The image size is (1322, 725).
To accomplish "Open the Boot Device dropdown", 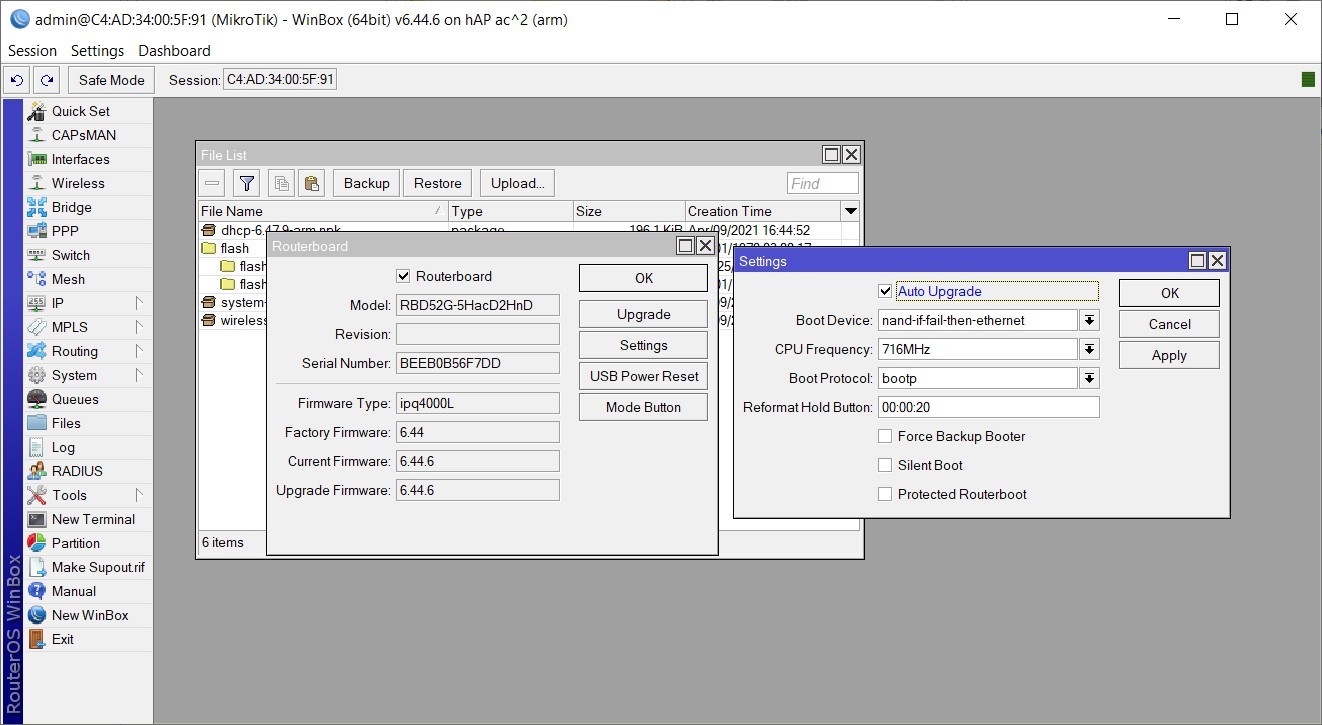I will (1090, 320).
